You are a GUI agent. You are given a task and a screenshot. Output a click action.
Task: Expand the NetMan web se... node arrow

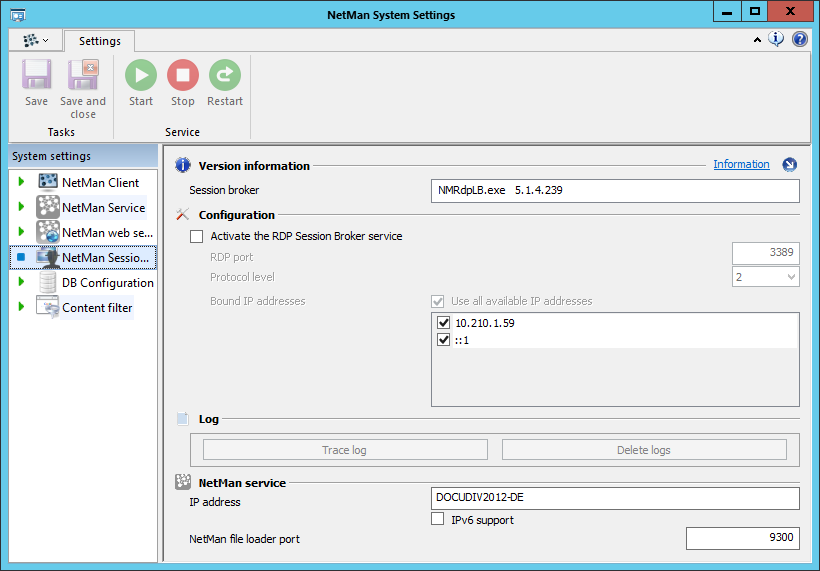21,232
